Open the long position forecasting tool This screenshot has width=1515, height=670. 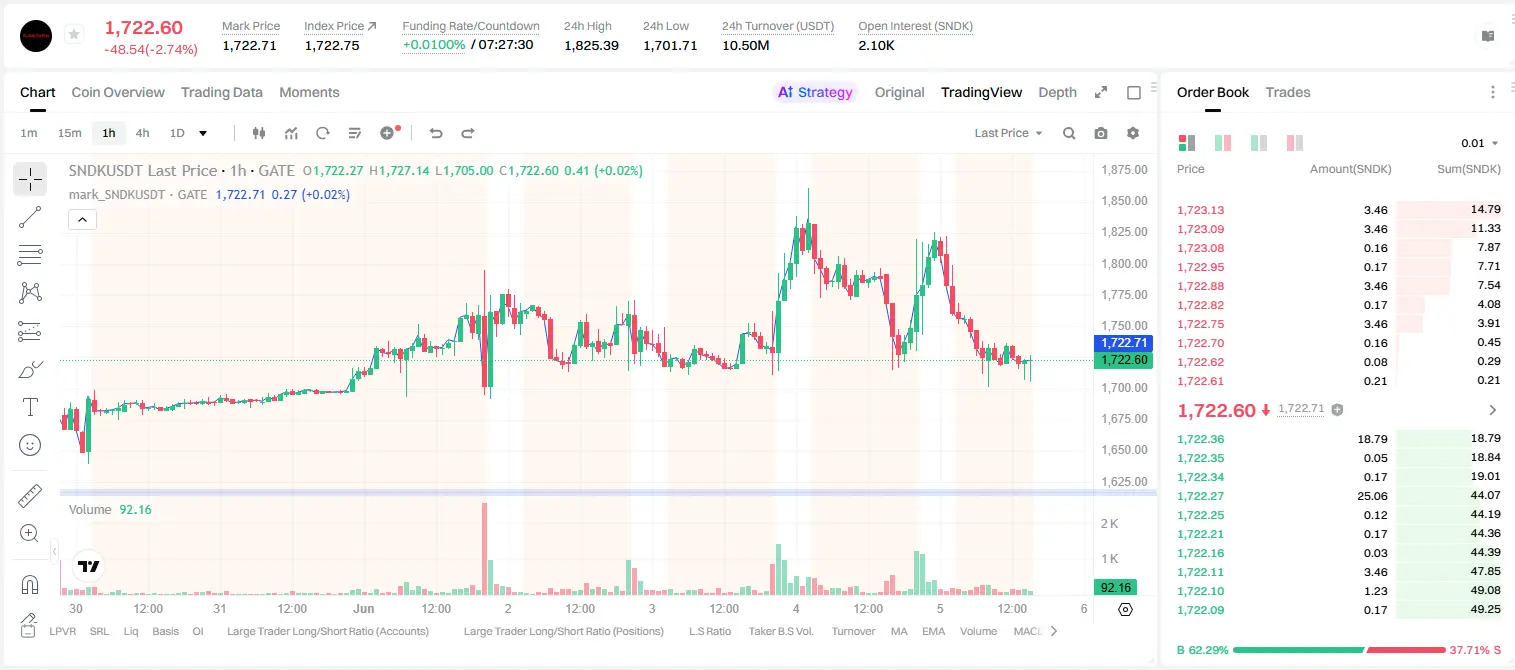[x=30, y=331]
